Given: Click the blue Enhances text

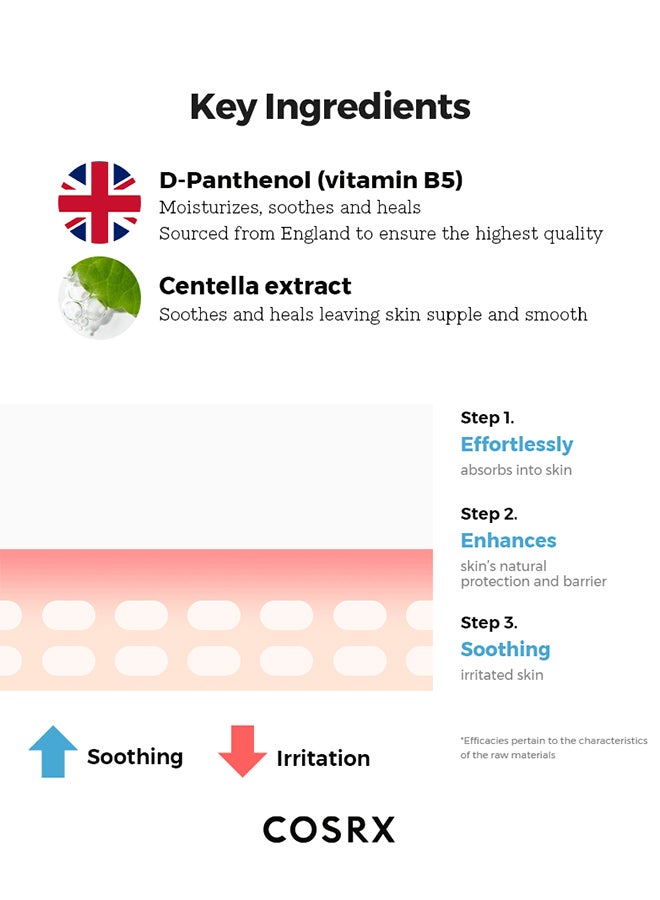Looking at the screenshot, I should 508,540.
